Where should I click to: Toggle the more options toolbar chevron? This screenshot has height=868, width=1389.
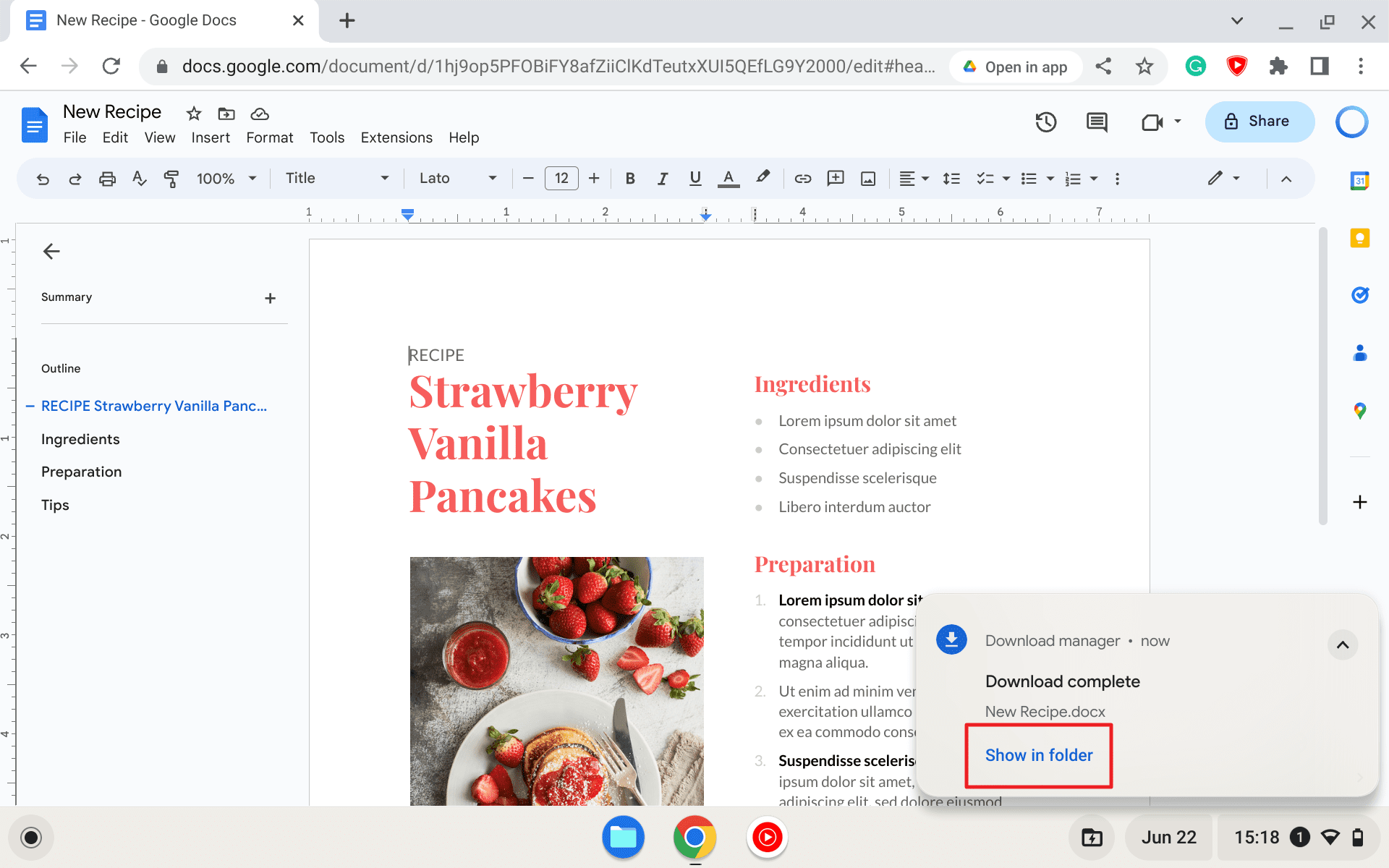pyautogui.click(x=1289, y=178)
